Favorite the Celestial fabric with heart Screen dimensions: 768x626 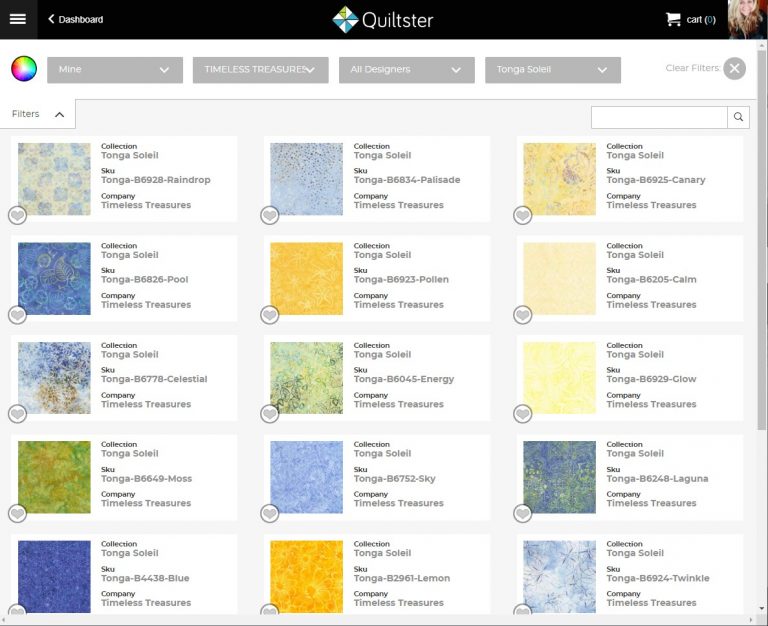coord(18,414)
